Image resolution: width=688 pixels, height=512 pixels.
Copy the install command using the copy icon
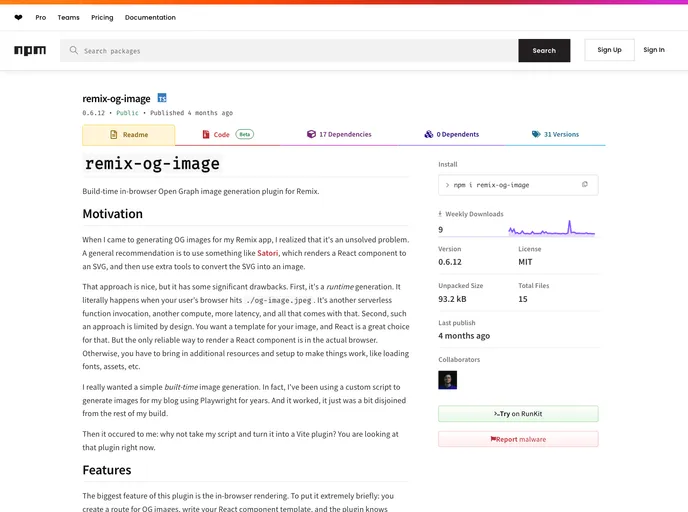(584, 185)
